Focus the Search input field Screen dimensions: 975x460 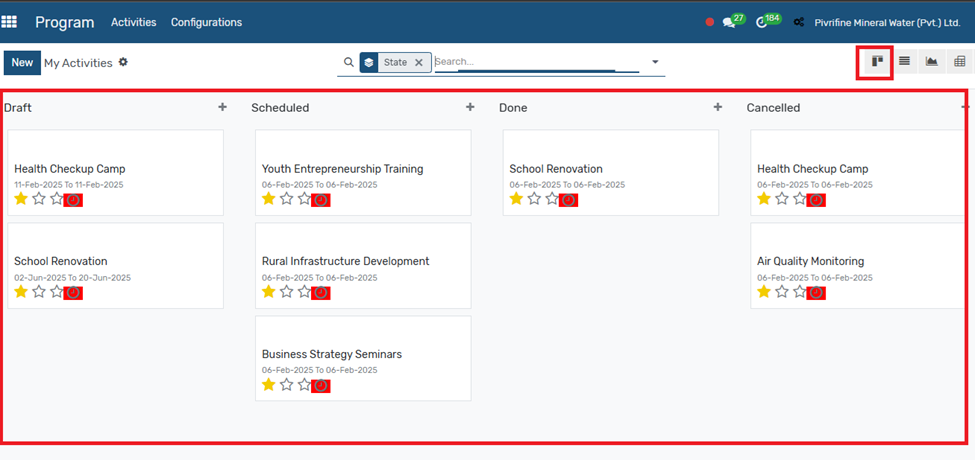[x=538, y=62]
